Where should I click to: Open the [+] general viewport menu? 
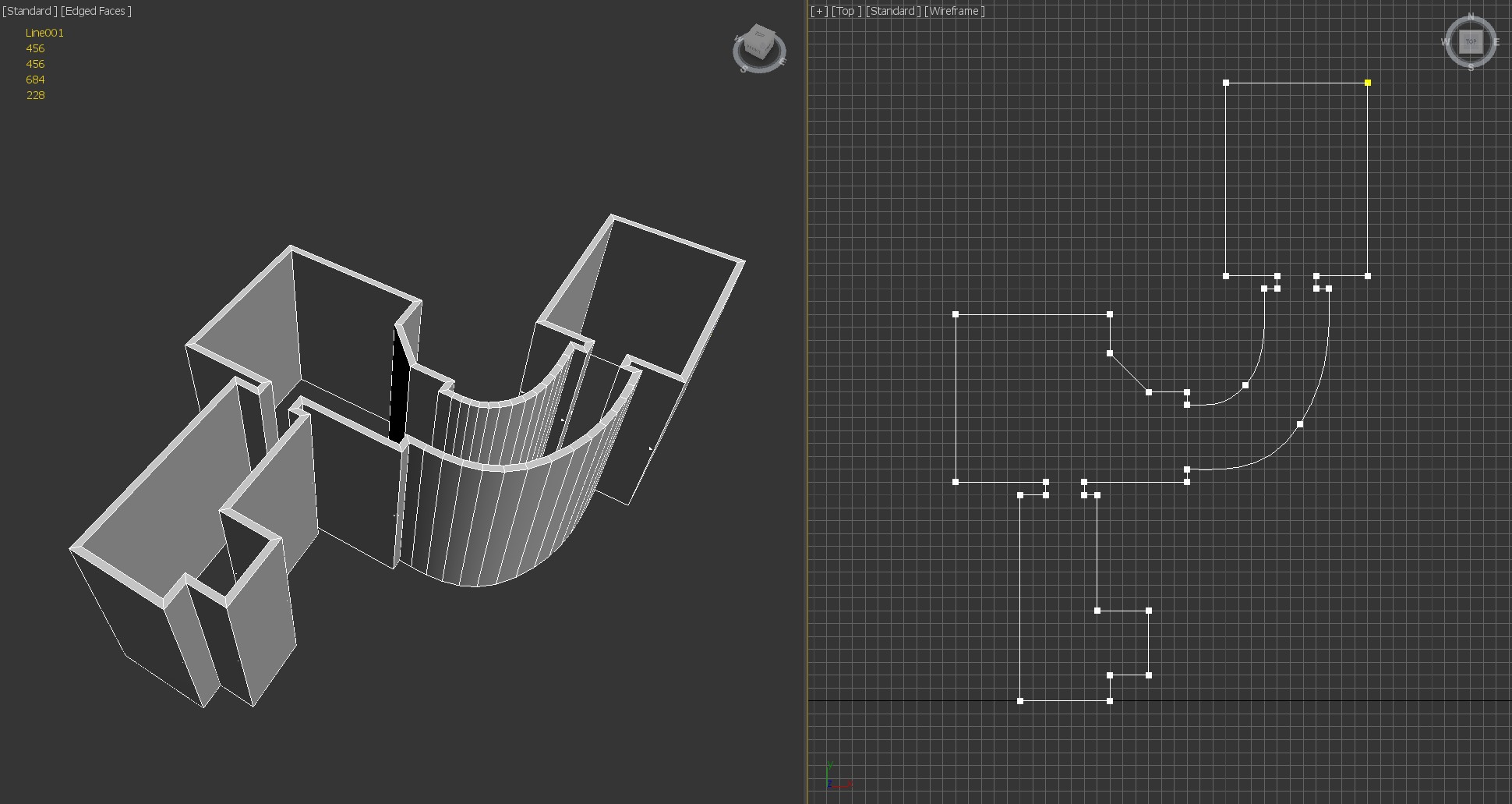tap(818, 11)
